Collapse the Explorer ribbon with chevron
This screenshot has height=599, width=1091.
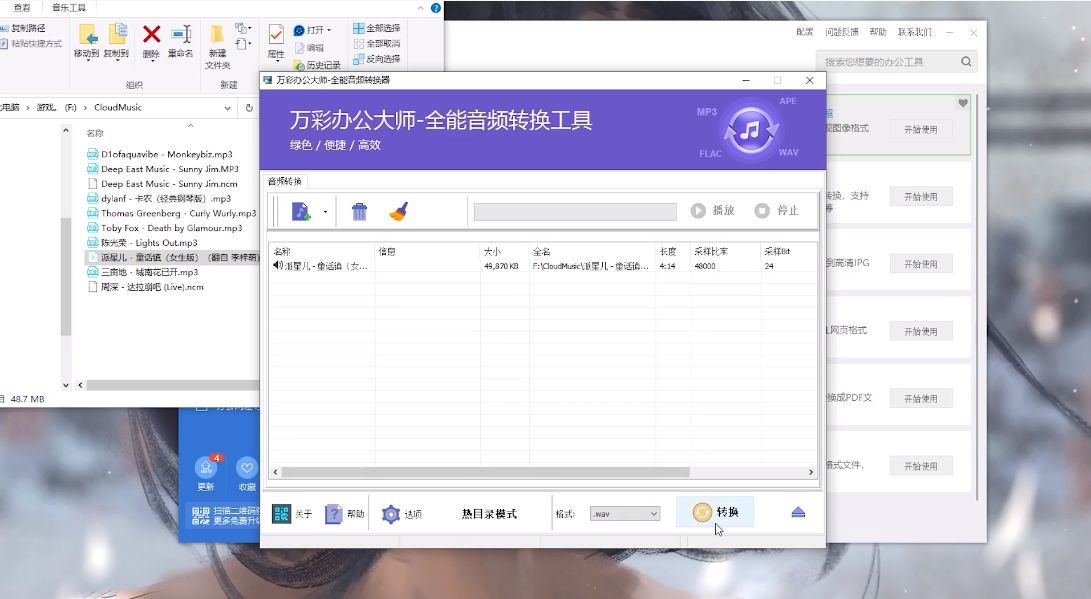(x=420, y=8)
